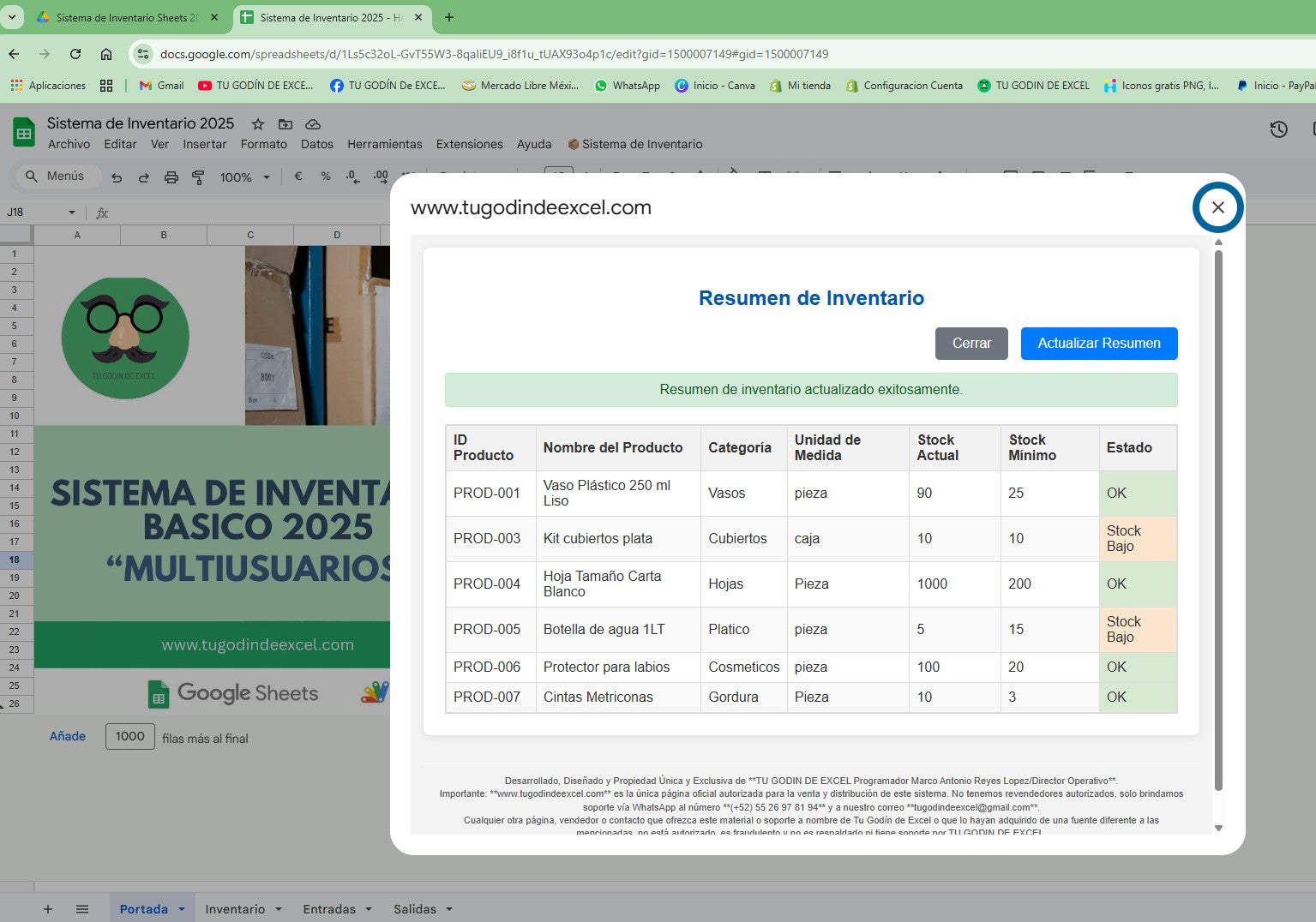
Task: Click the Cerrar button
Action: [971, 343]
